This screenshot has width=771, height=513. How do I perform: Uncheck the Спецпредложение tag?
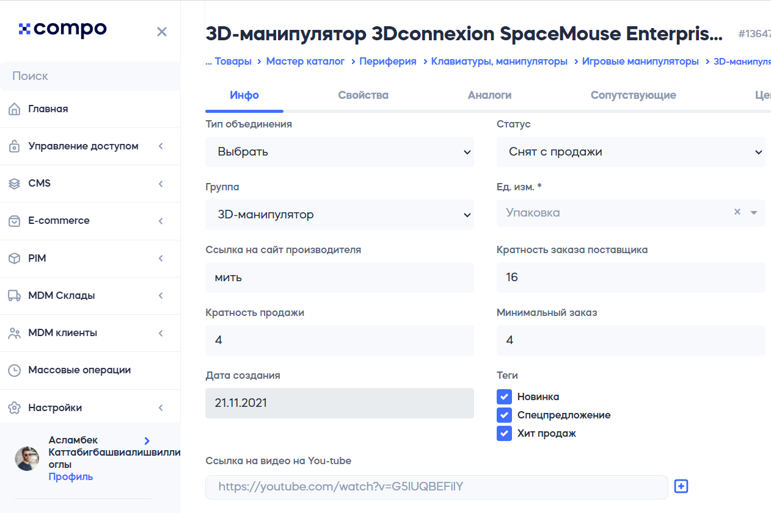[x=504, y=415]
